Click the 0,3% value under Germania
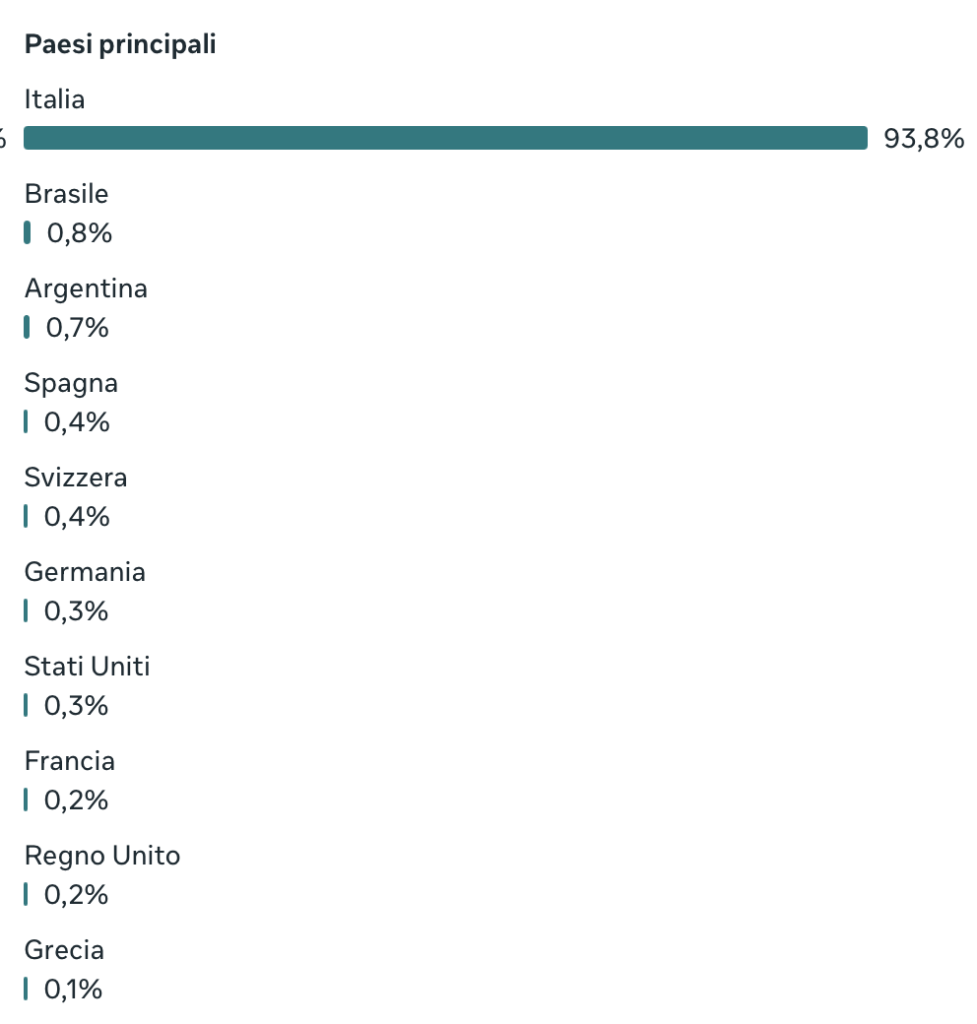The height and width of the screenshot is (1024, 977). pyautogui.click(x=76, y=611)
